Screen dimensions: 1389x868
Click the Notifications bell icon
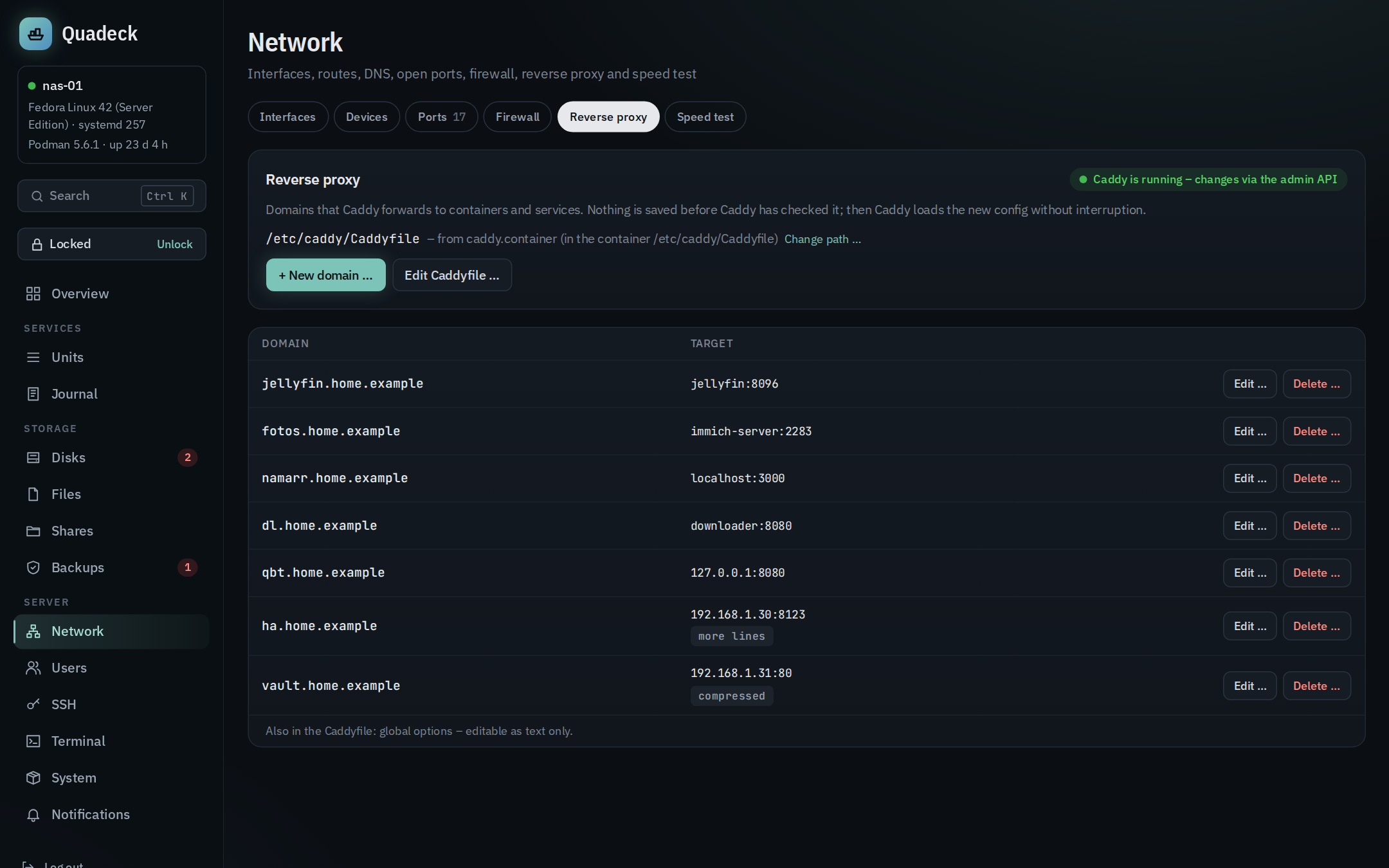[33, 815]
